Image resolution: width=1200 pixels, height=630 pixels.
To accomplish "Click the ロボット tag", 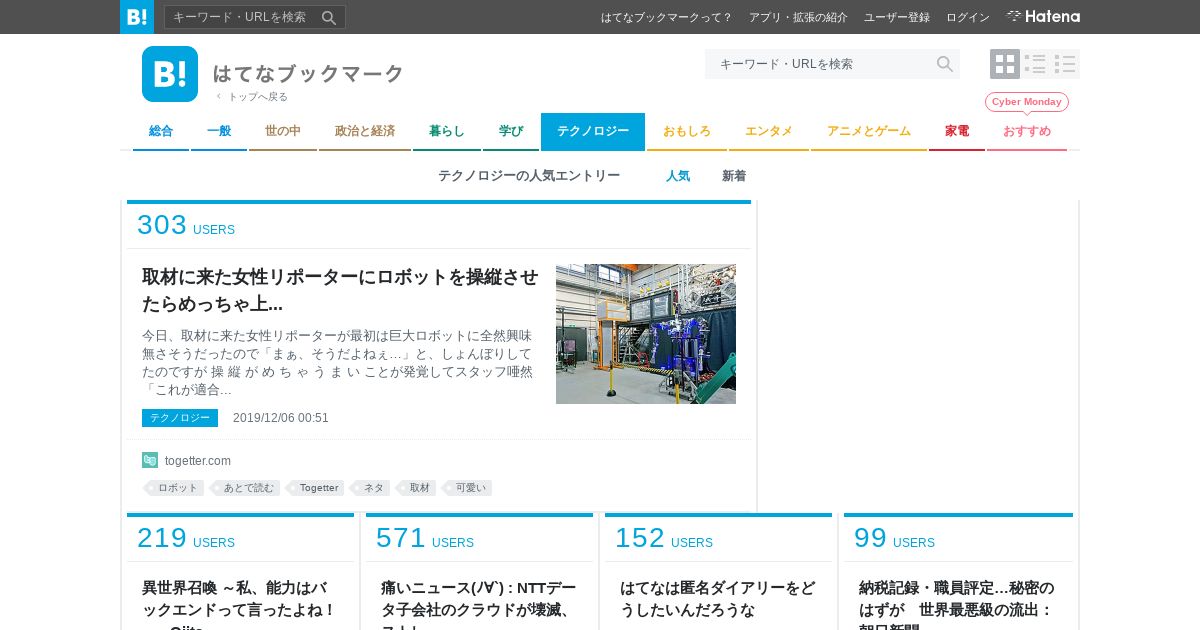I will (x=175, y=488).
